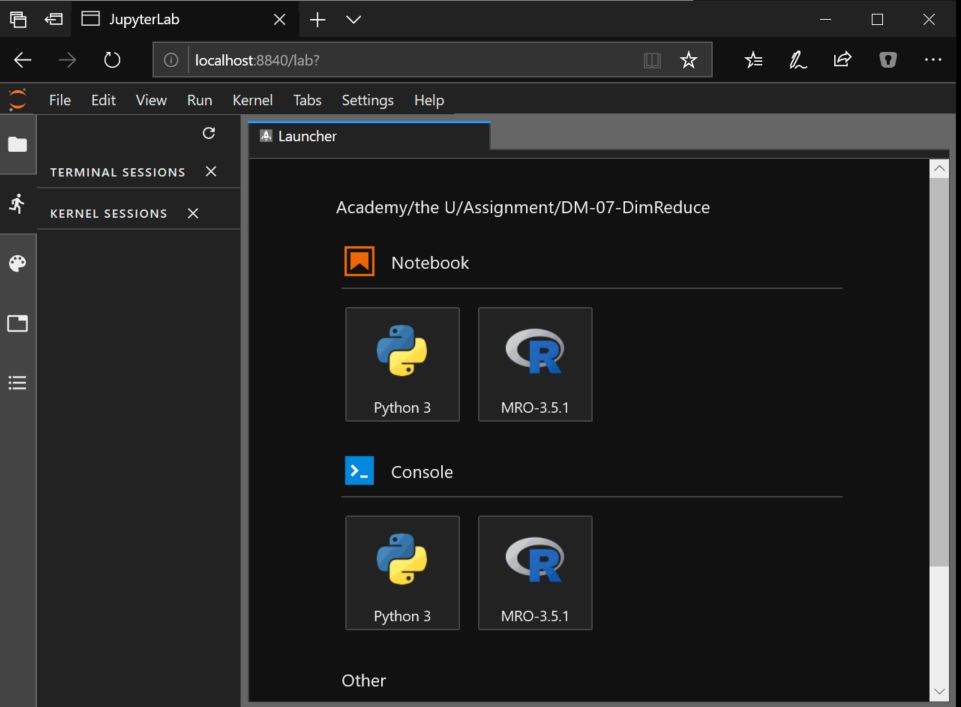Screen dimensions: 961x707
Task: Expand the browser tab list chevron
Action: click(x=353, y=19)
